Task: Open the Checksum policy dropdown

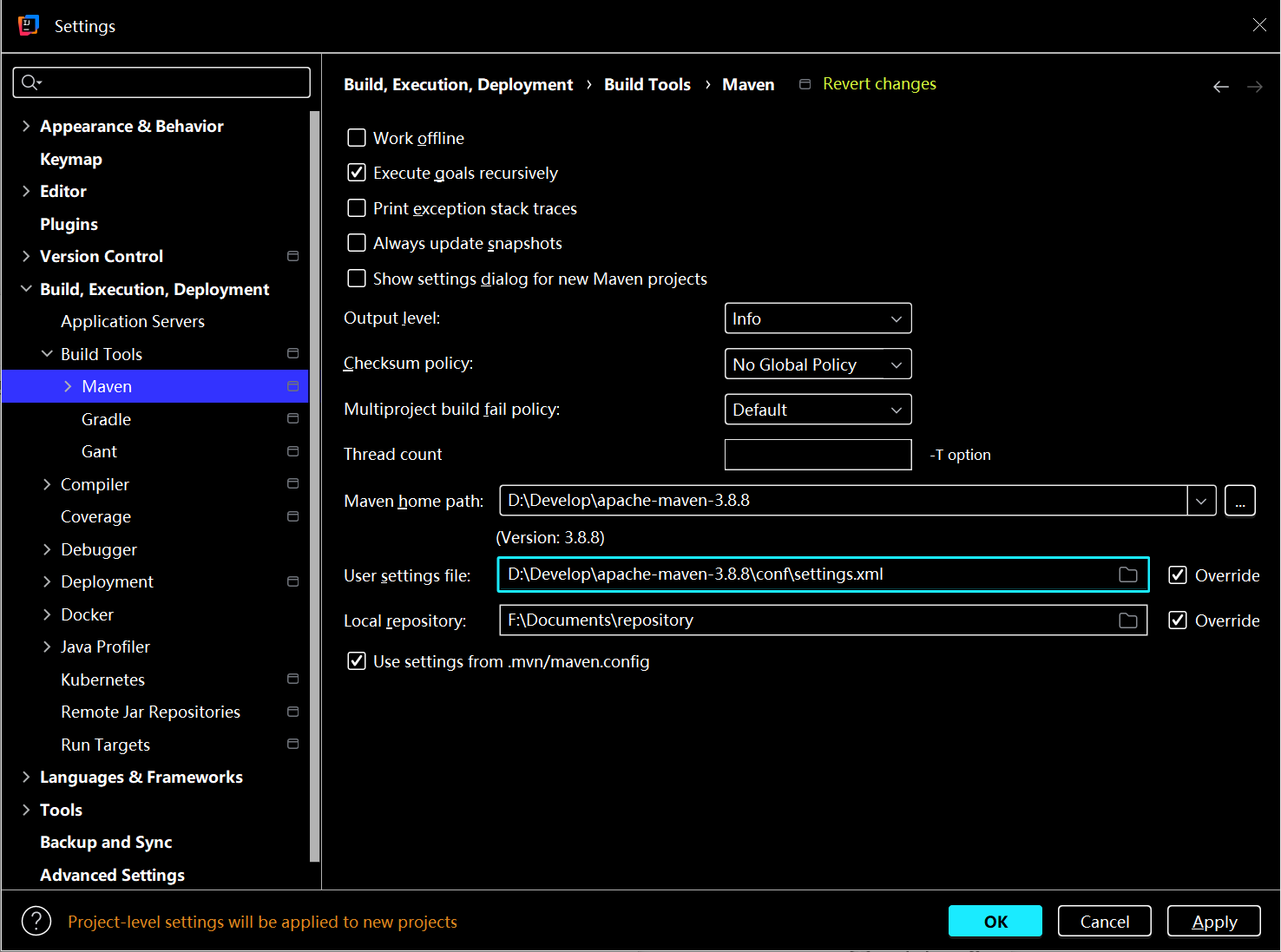Action: click(x=818, y=364)
